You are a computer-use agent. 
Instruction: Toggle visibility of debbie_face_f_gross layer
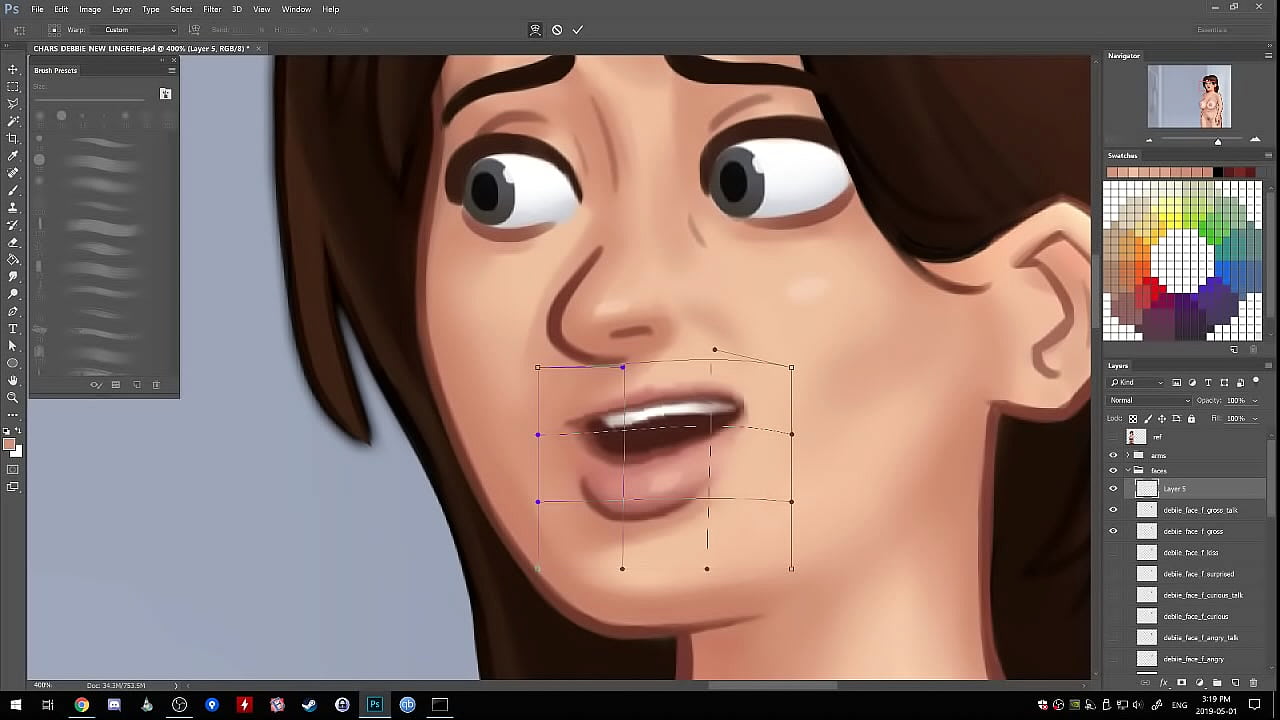click(1113, 532)
